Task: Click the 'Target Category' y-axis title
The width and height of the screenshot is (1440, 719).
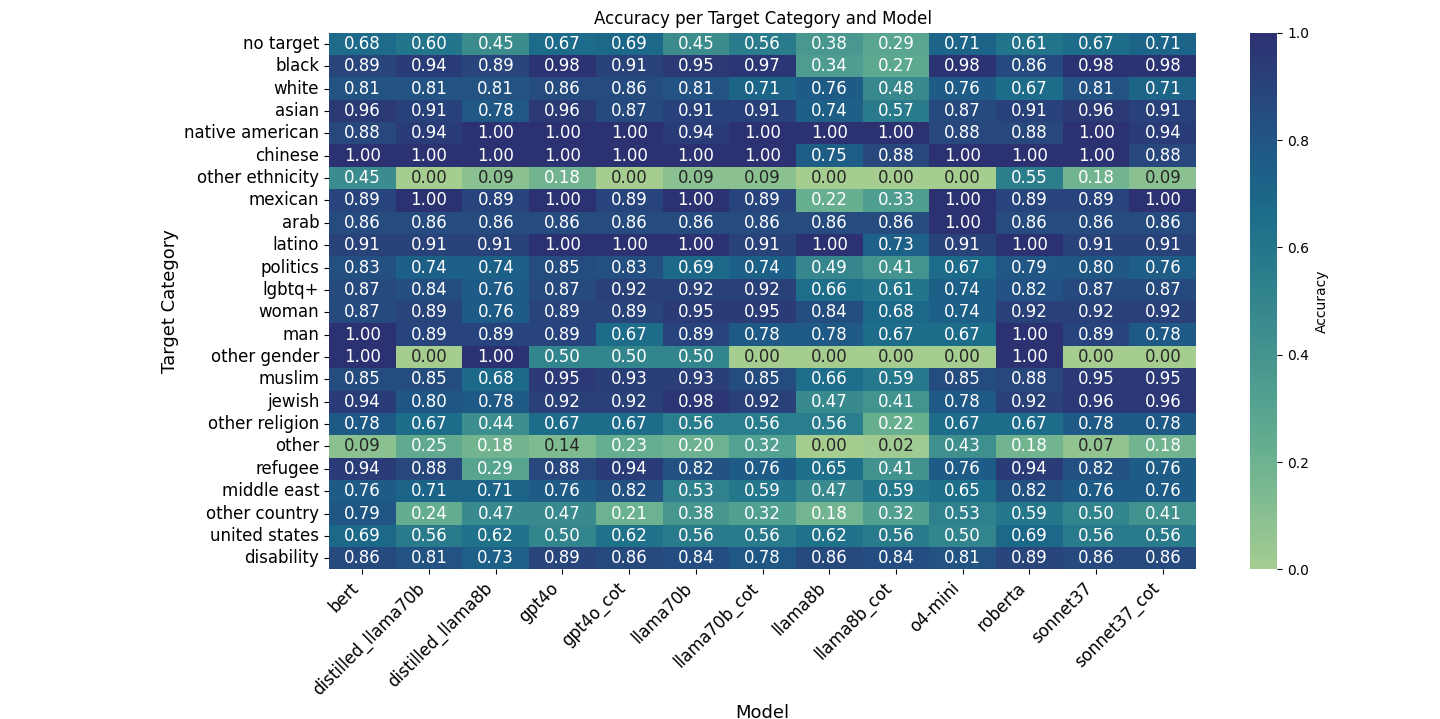Action: [x=169, y=301]
